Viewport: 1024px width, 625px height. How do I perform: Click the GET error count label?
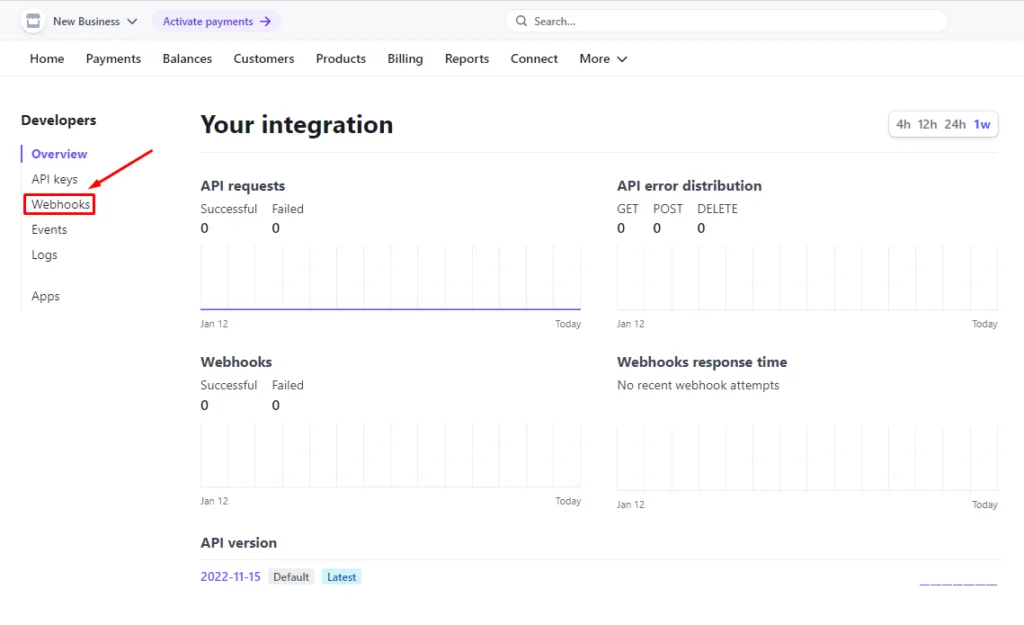628,209
